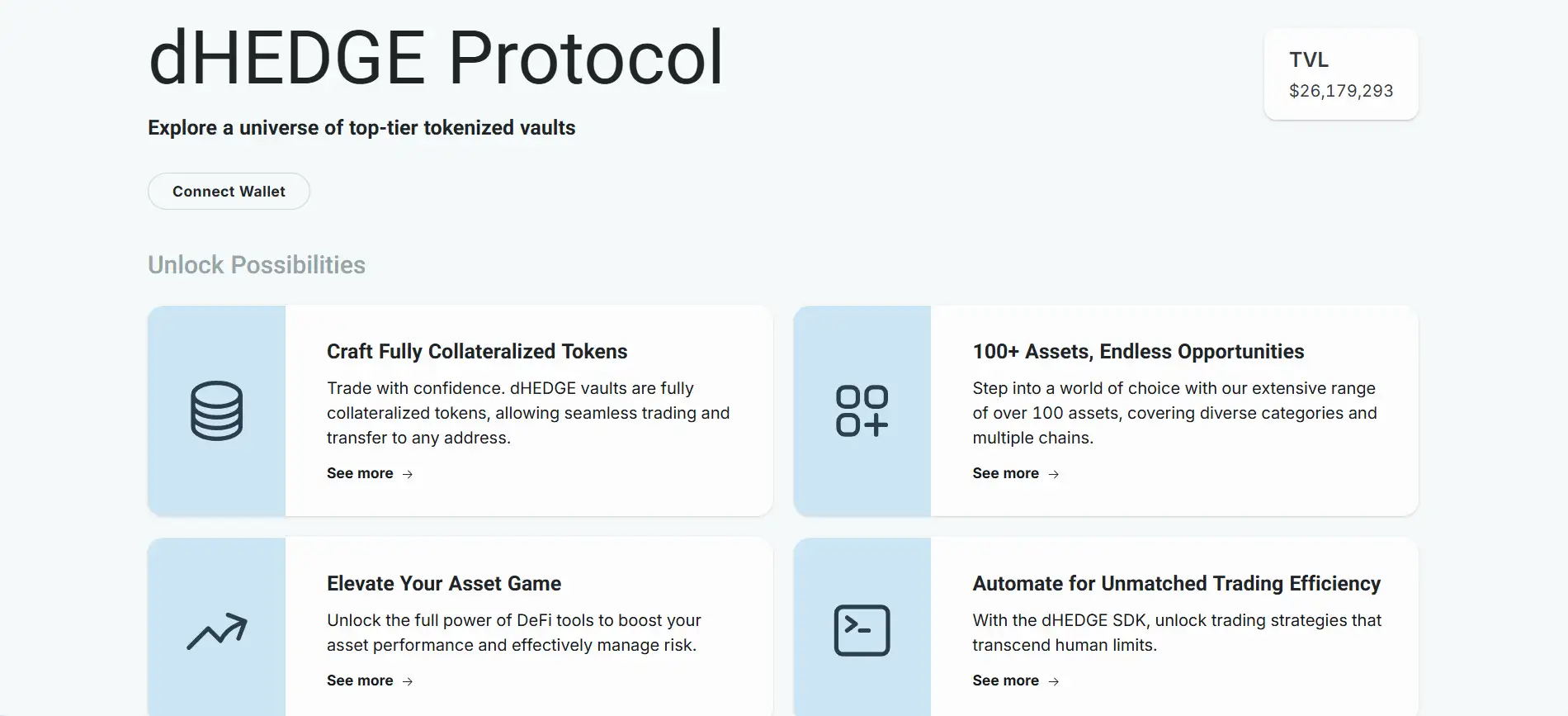Follow See more under Automate for Unmatched Trading
Viewport: 1568px width, 716px height.
(x=1005, y=680)
